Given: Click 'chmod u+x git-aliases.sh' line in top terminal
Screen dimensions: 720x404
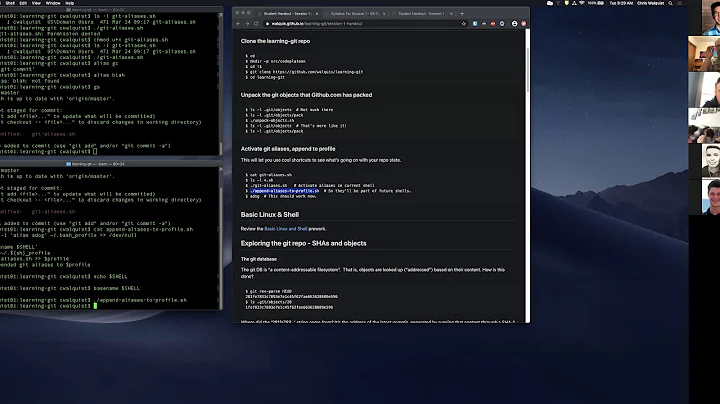Looking at the screenshot, I should click(x=84, y=40).
